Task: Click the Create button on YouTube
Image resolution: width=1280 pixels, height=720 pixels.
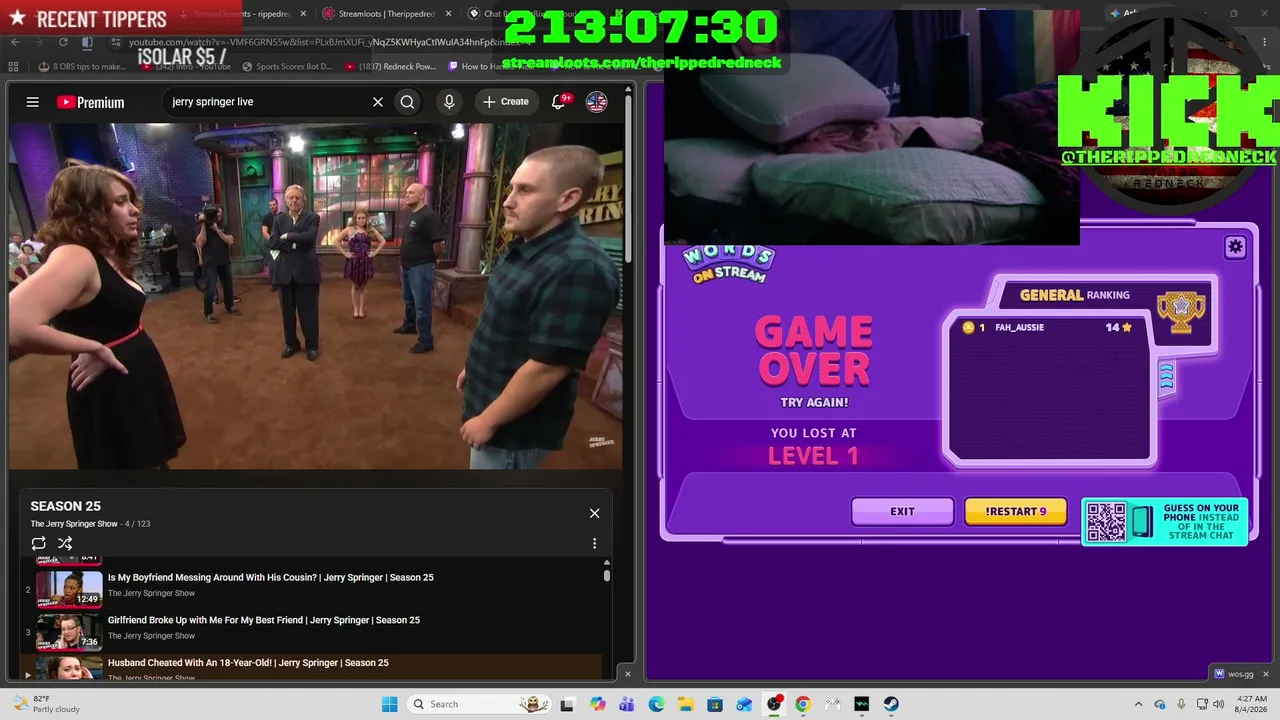Action: point(506,102)
